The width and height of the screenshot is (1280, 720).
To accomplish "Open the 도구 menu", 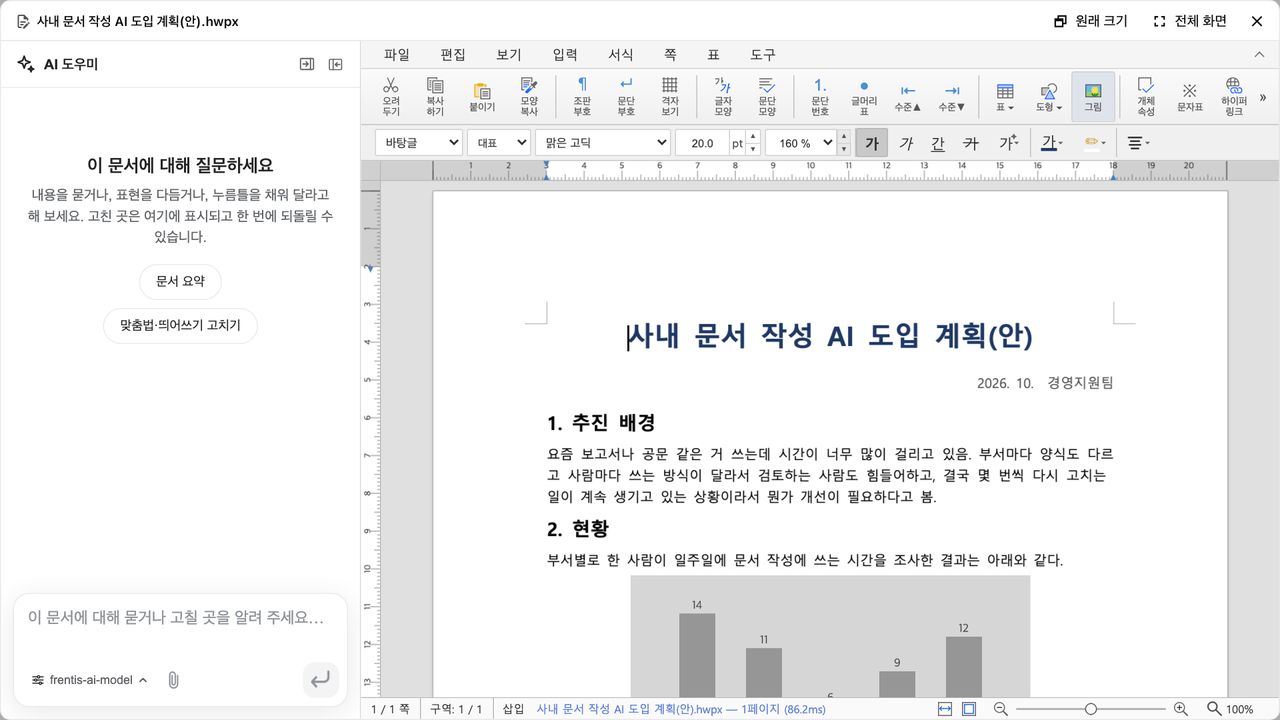I will 763,55.
